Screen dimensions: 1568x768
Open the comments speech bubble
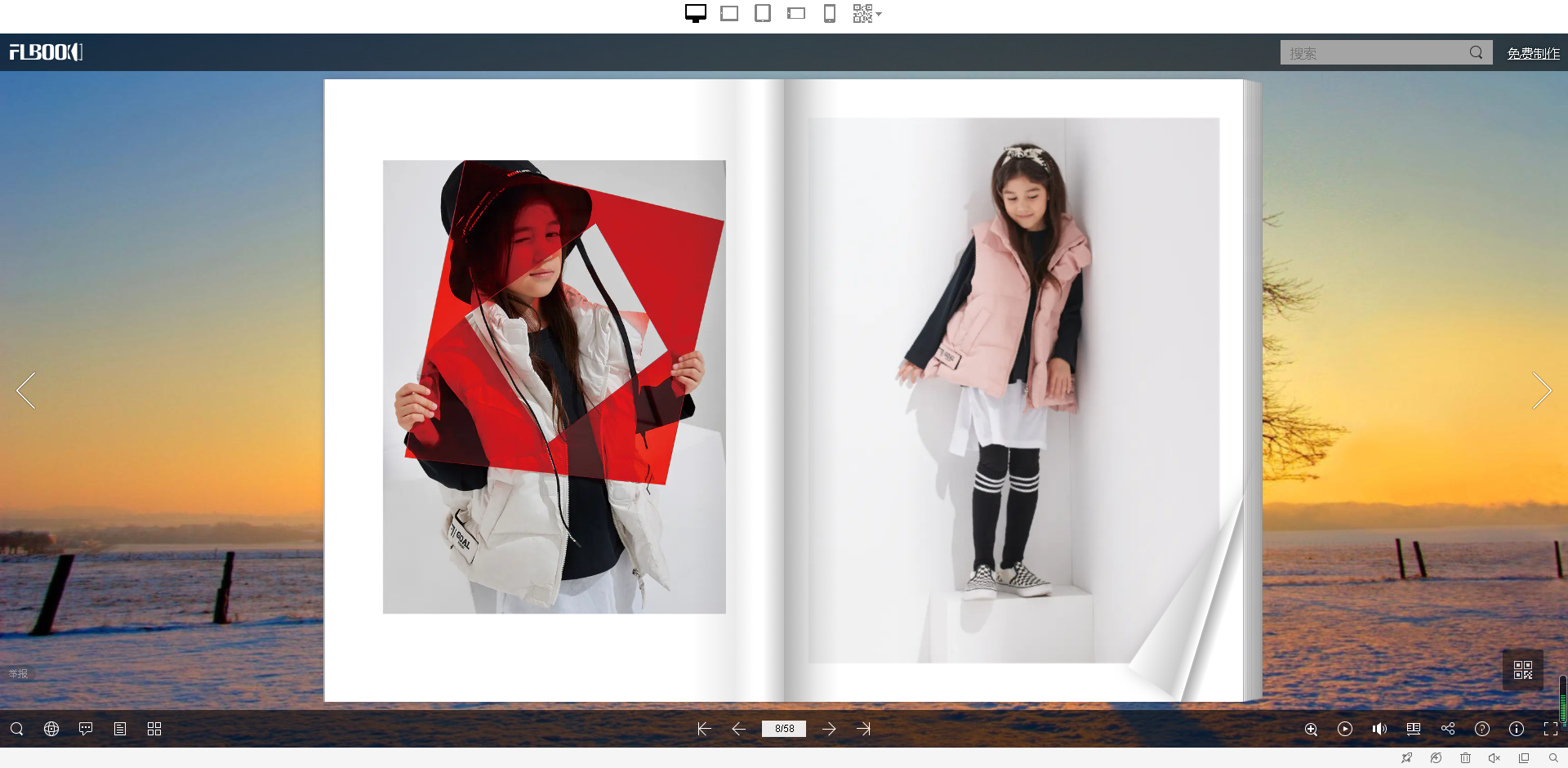(x=86, y=729)
